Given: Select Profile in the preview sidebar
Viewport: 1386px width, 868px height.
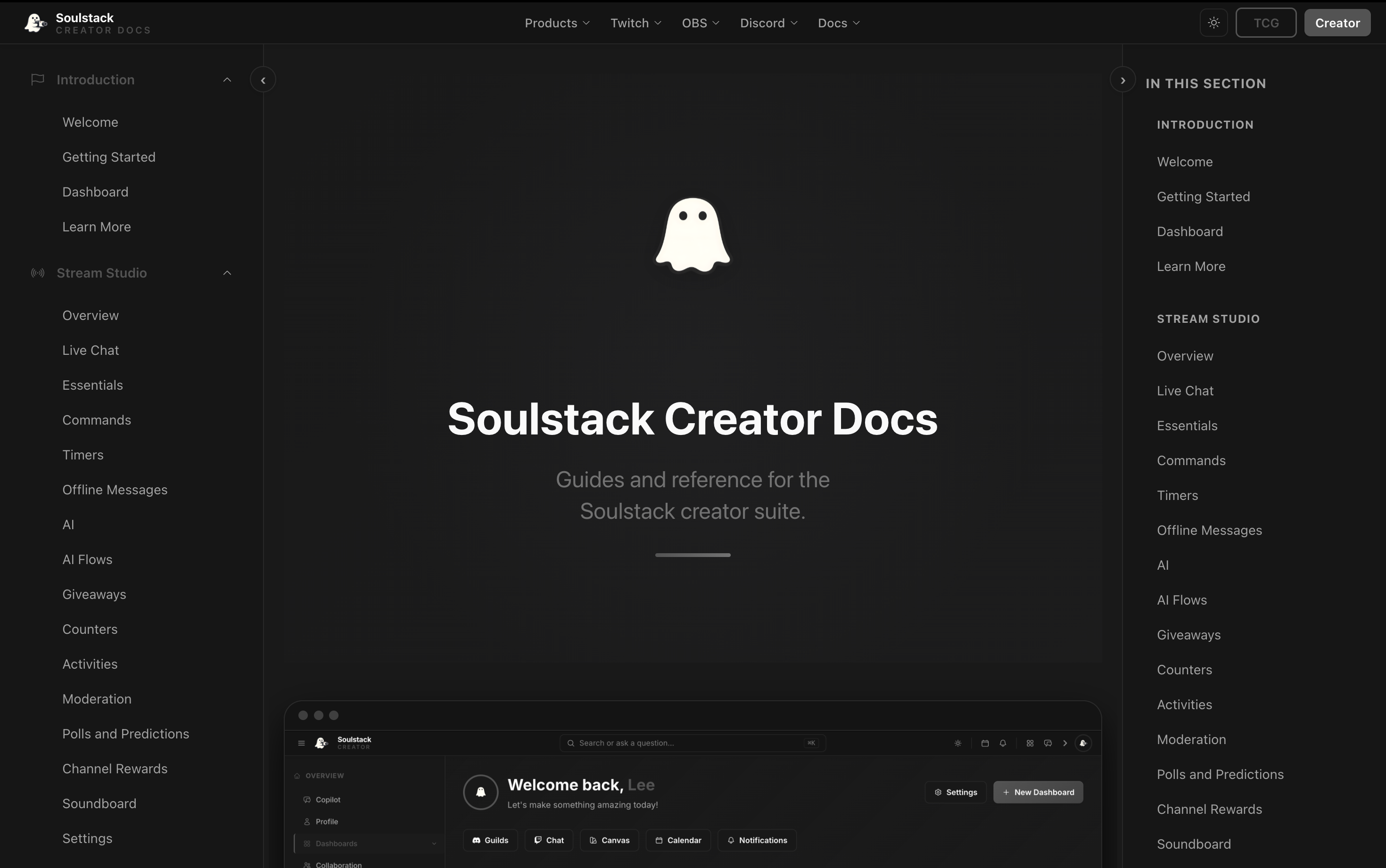Looking at the screenshot, I should (327, 821).
